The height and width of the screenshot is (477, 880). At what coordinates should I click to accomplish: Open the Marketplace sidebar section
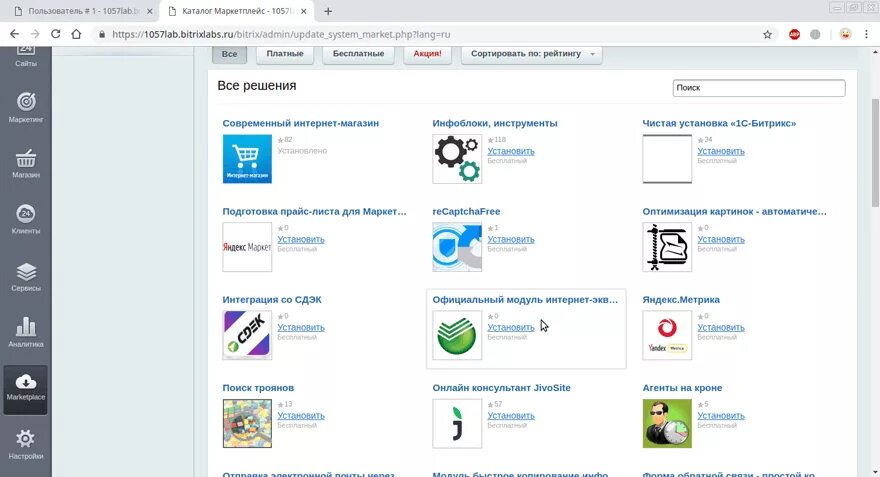(x=26, y=388)
